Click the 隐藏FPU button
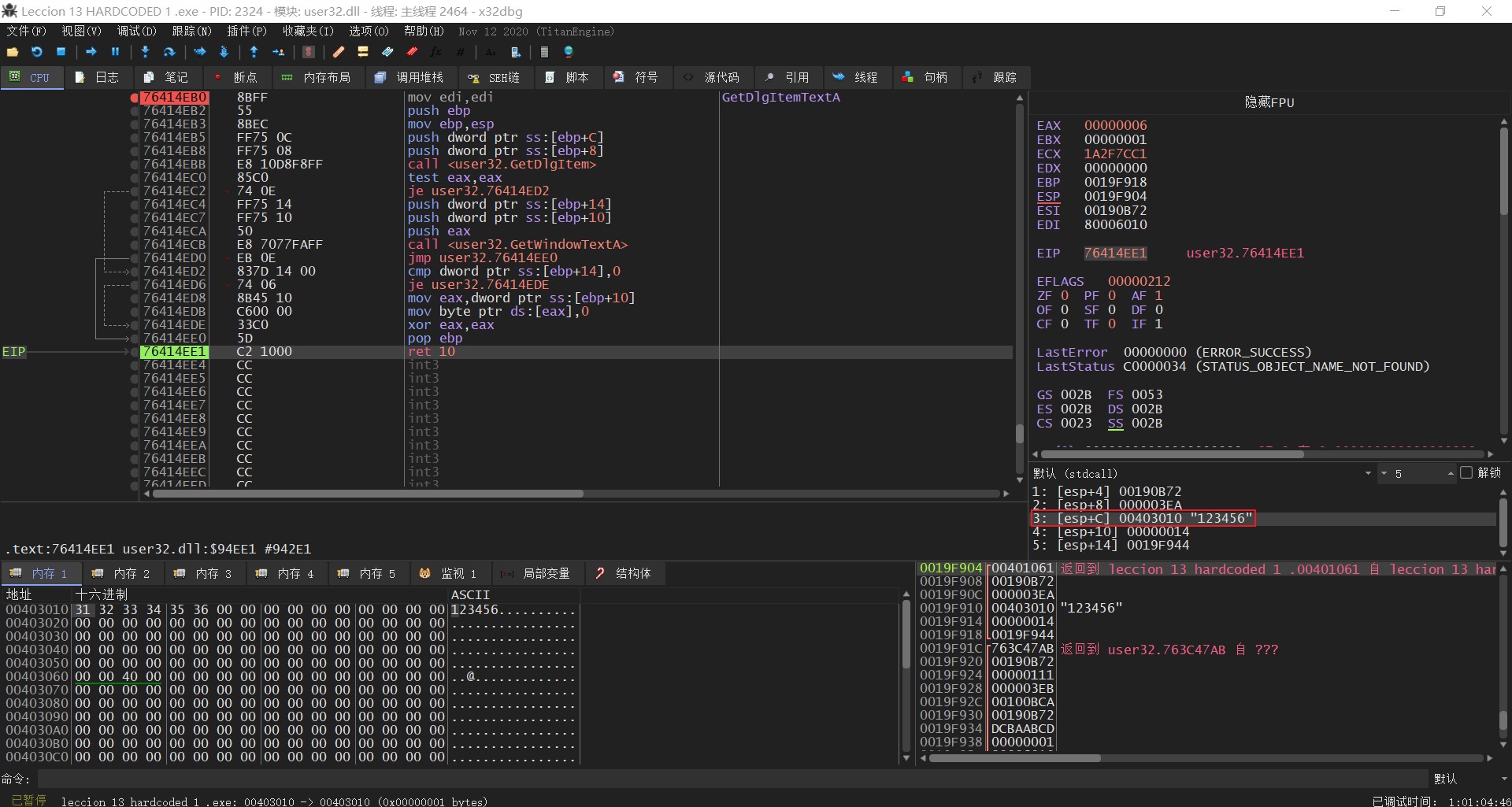The height and width of the screenshot is (807, 1512). coord(1269,102)
